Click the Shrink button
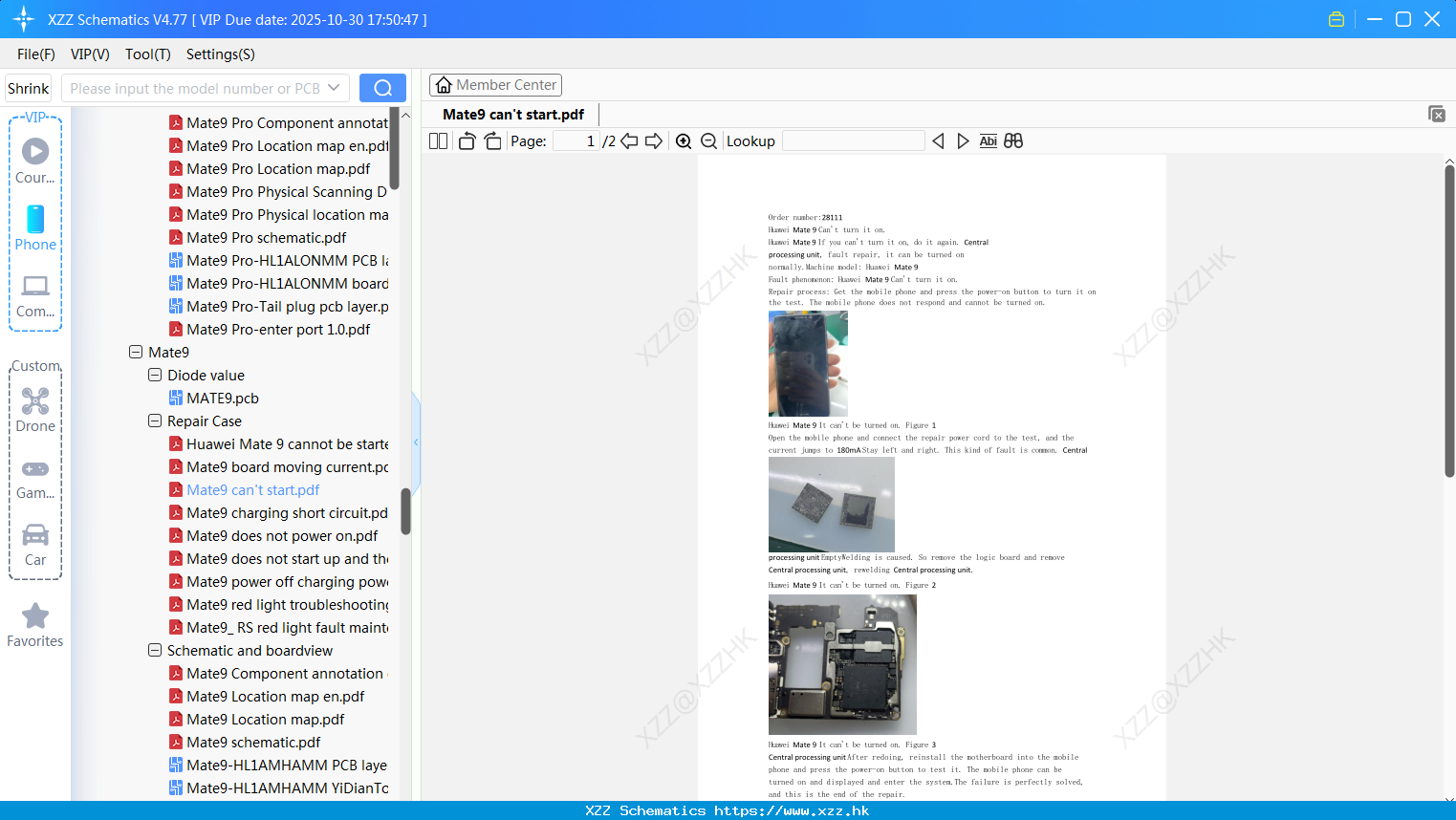The image size is (1456, 820). coord(28,88)
